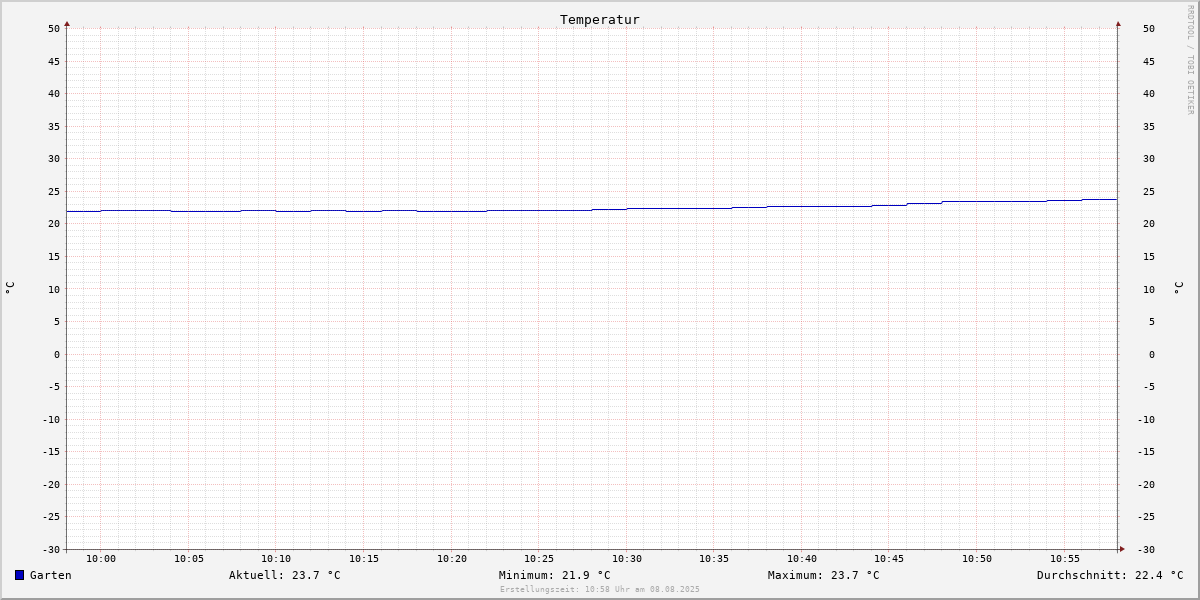This screenshot has height=600, width=1200.
Task: Click the right axis label 40
Action: click(x=1149, y=94)
